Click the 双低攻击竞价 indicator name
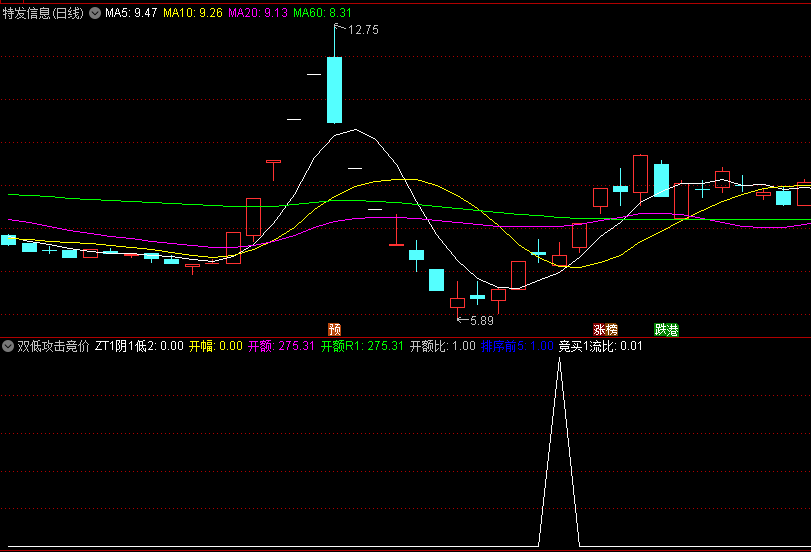This screenshot has width=811, height=552. click(x=54, y=346)
